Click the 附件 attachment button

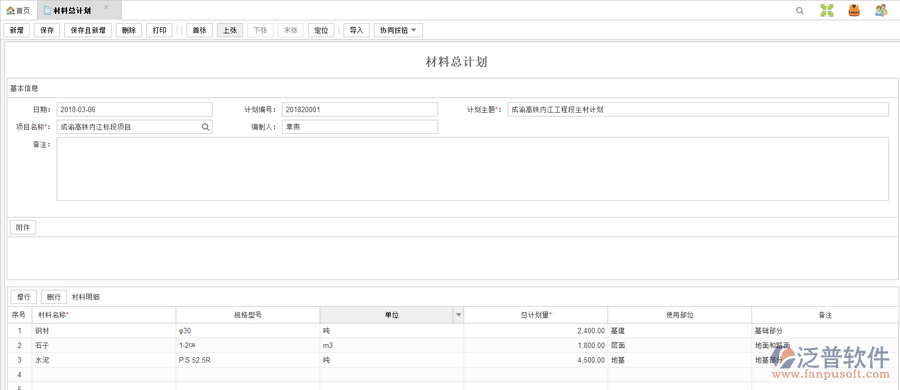coord(23,227)
